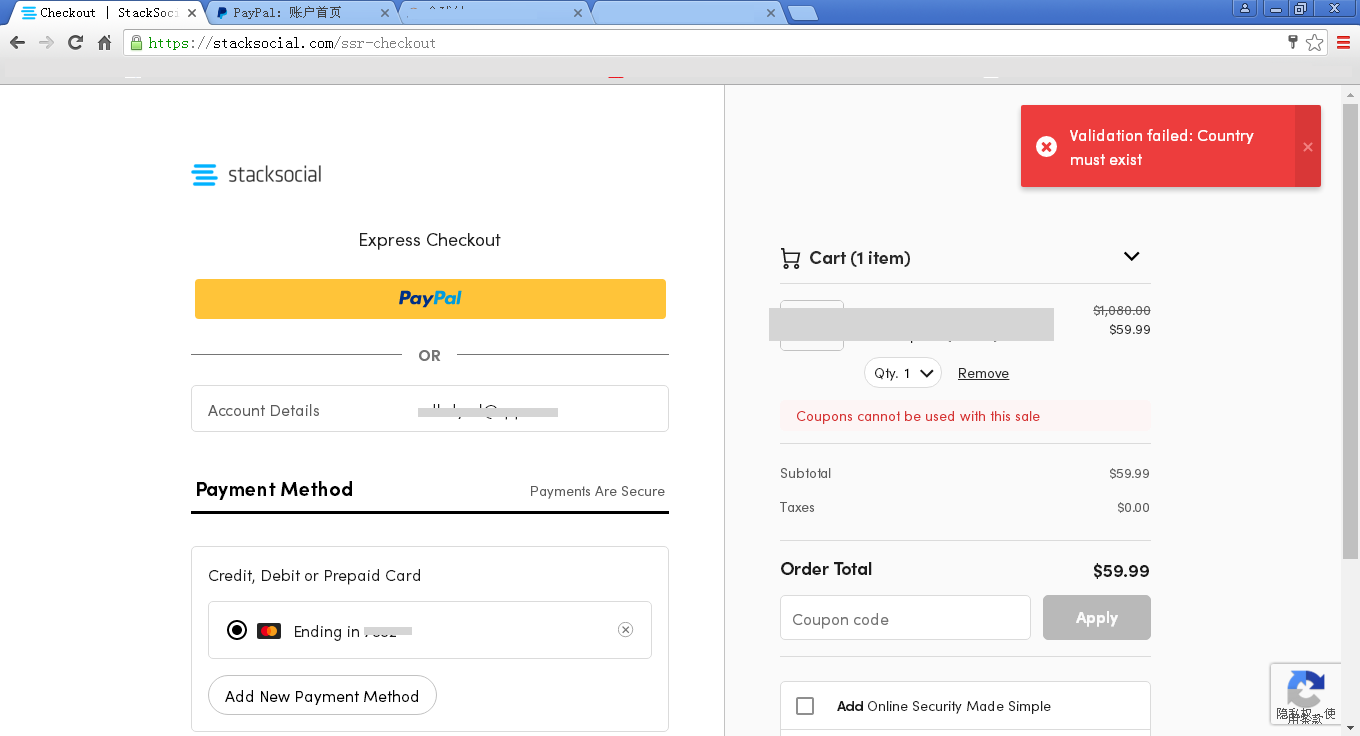
Task: Click the red error icon in the alert
Action: click(1046, 147)
